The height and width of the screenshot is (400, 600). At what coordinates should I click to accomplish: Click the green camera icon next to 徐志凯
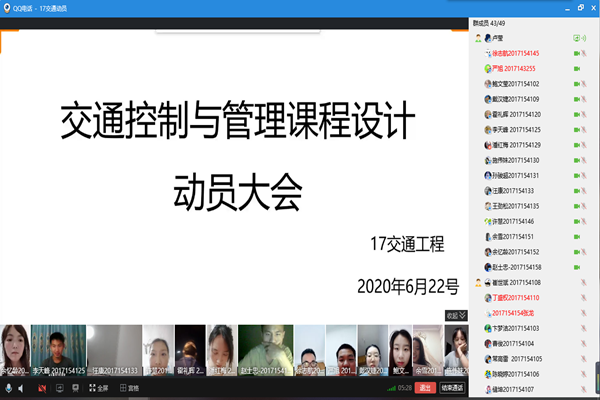(x=577, y=53)
